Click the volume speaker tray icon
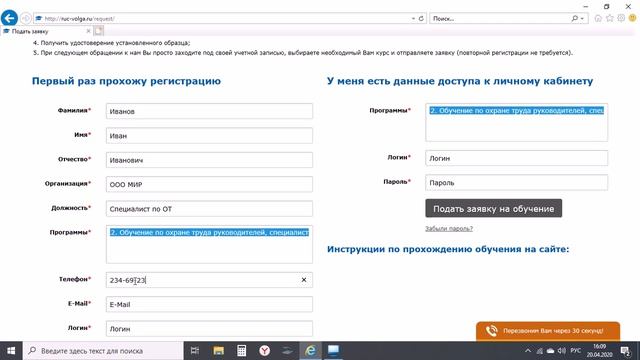The width and height of the screenshot is (640, 360). 562,351
